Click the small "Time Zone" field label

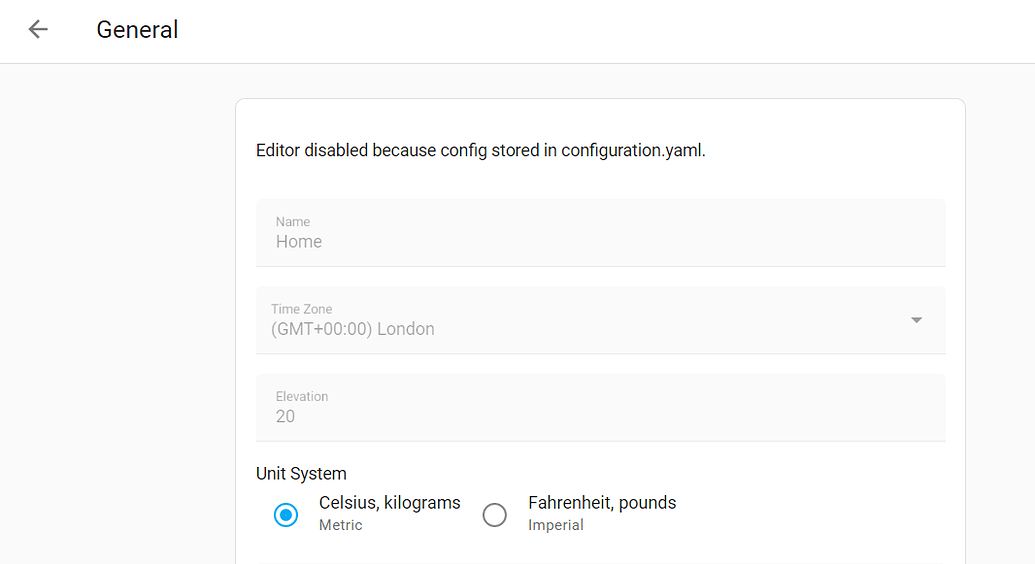[x=301, y=309]
